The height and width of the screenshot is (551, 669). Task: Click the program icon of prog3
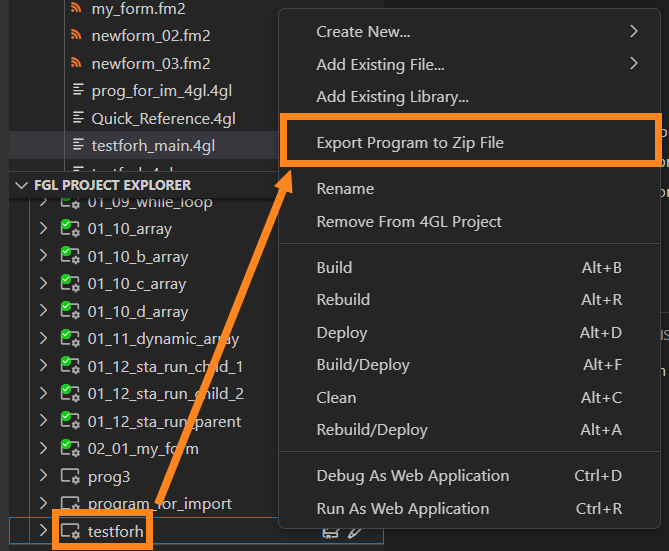[x=70, y=476]
